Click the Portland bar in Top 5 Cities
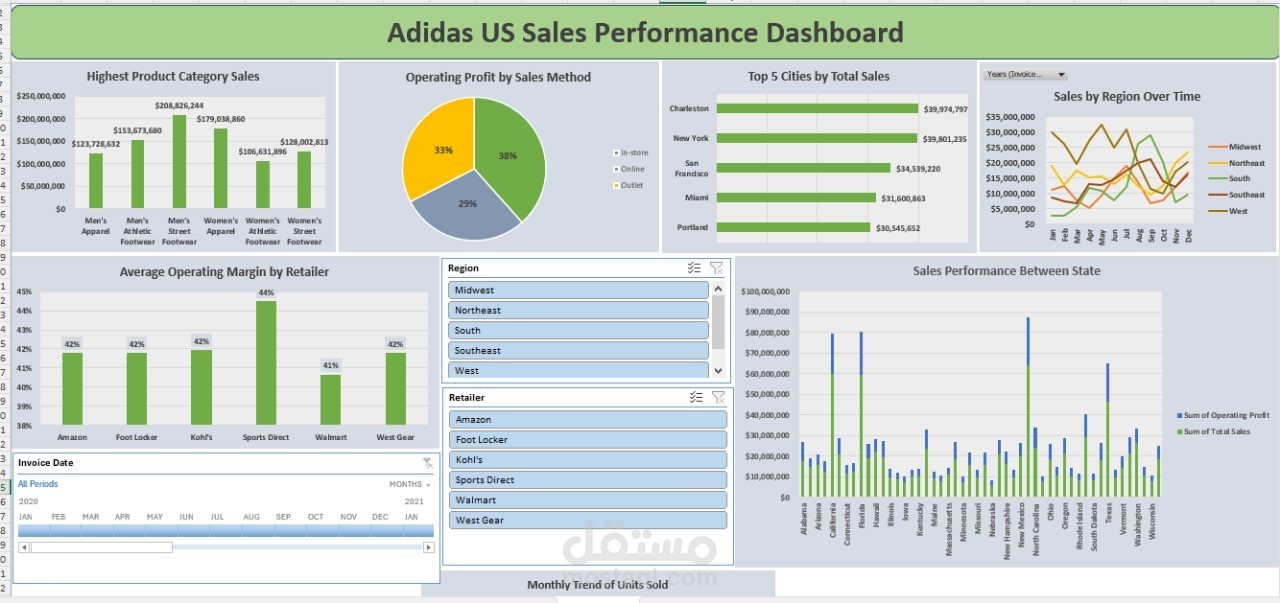 [x=794, y=227]
